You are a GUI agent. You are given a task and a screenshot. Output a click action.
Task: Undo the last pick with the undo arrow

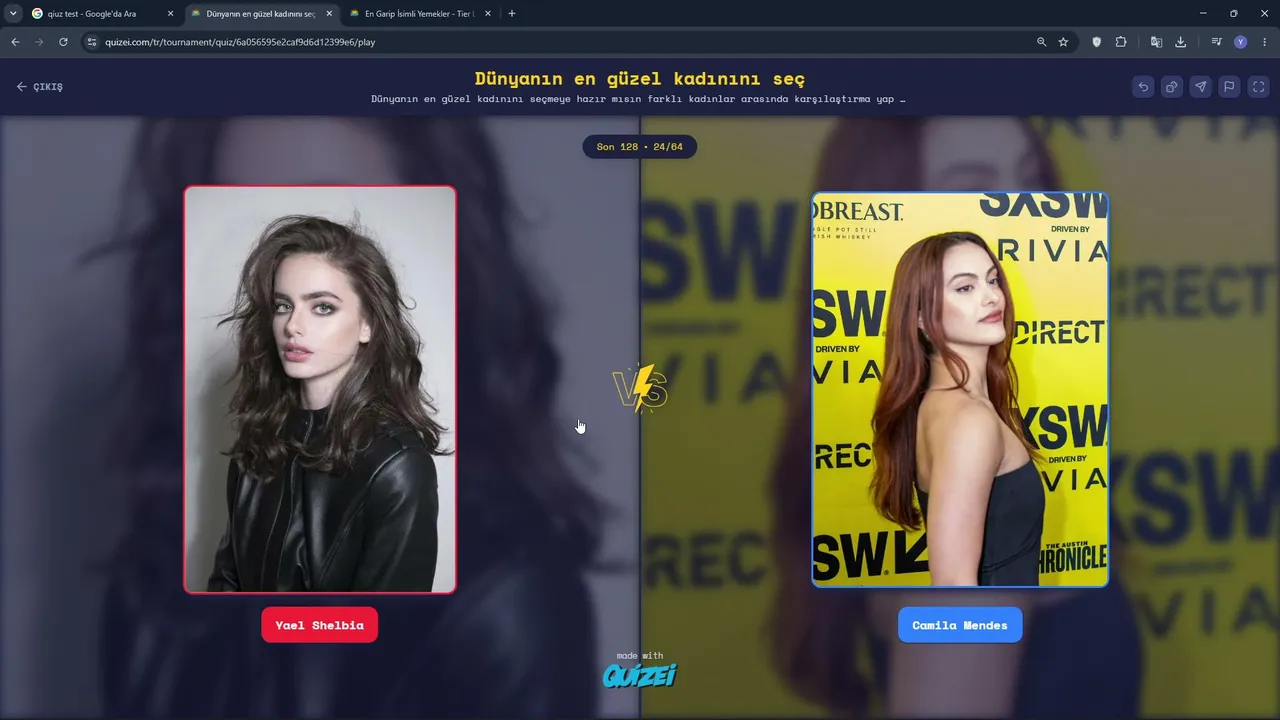[1143, 87]
